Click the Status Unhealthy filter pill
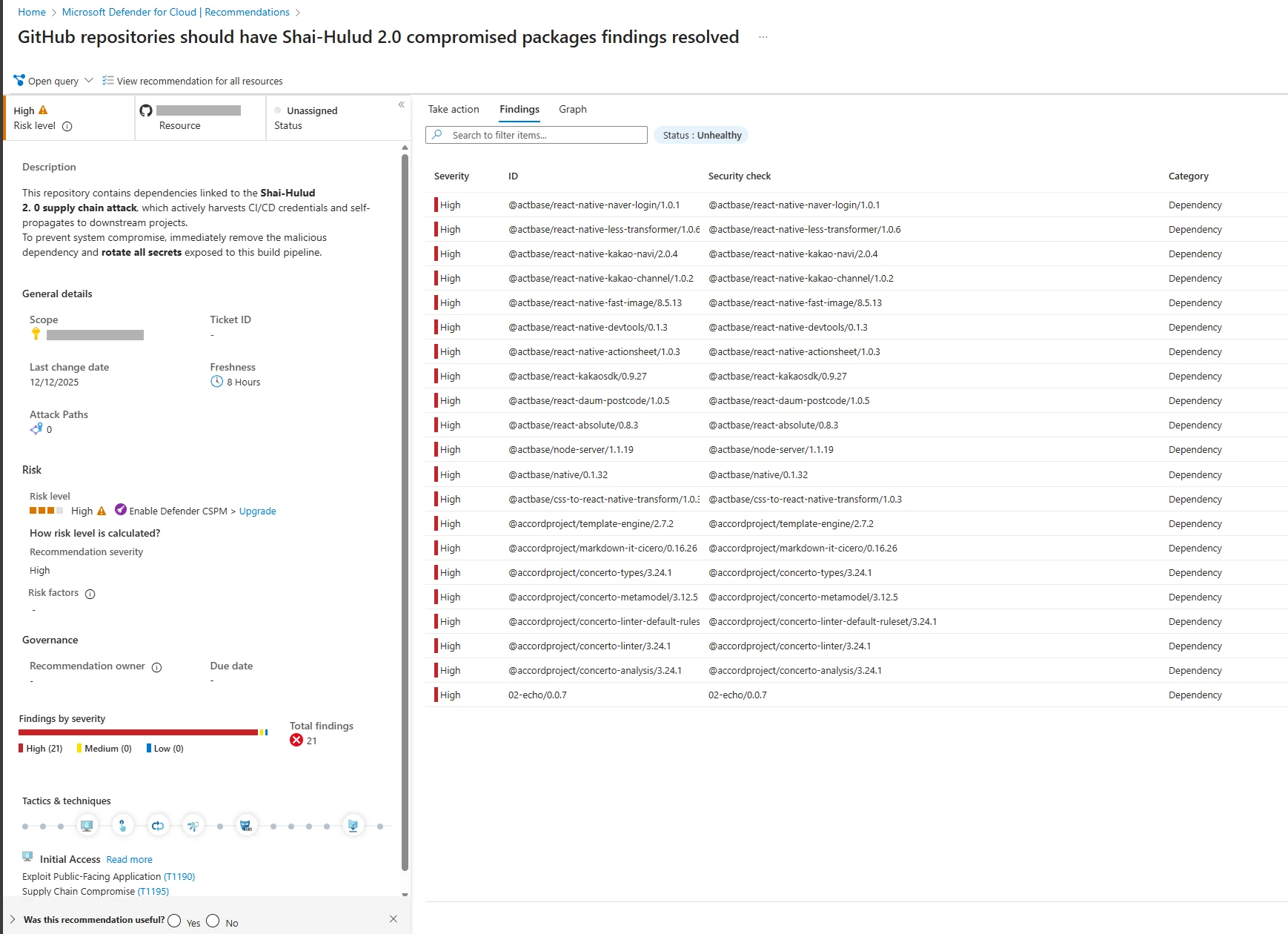Viewport: 1288px width, 934px height. coord(700,135)
